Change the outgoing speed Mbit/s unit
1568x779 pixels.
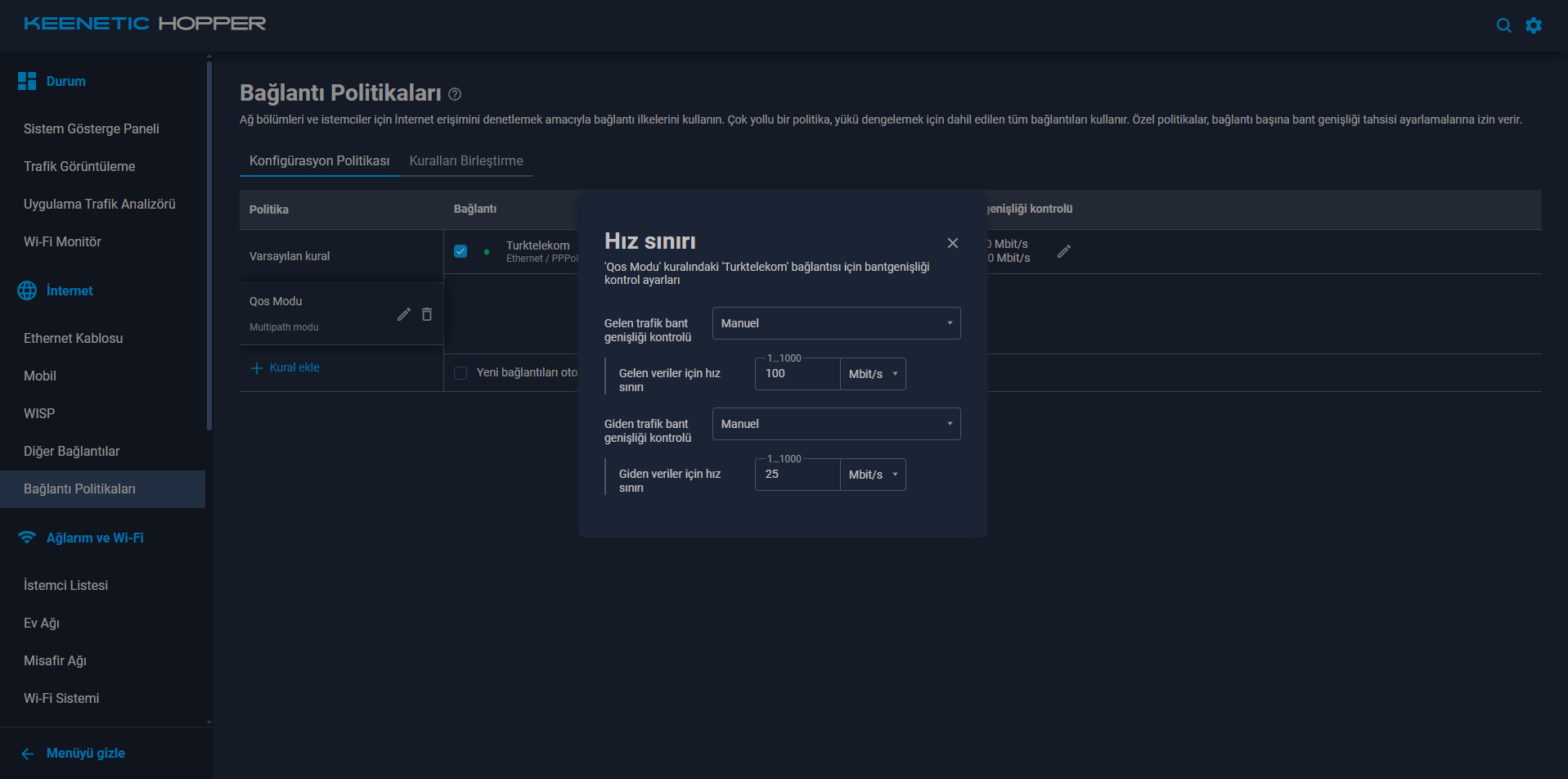873,475
